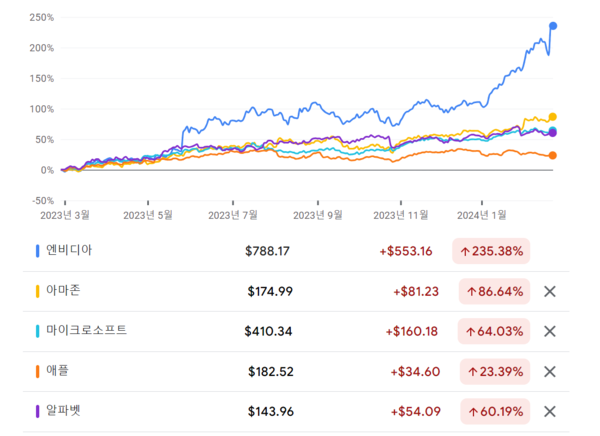Click the change value +$81.23
Image resolution: width=600 pixels, height=436 pixels.
coord(416,292)
